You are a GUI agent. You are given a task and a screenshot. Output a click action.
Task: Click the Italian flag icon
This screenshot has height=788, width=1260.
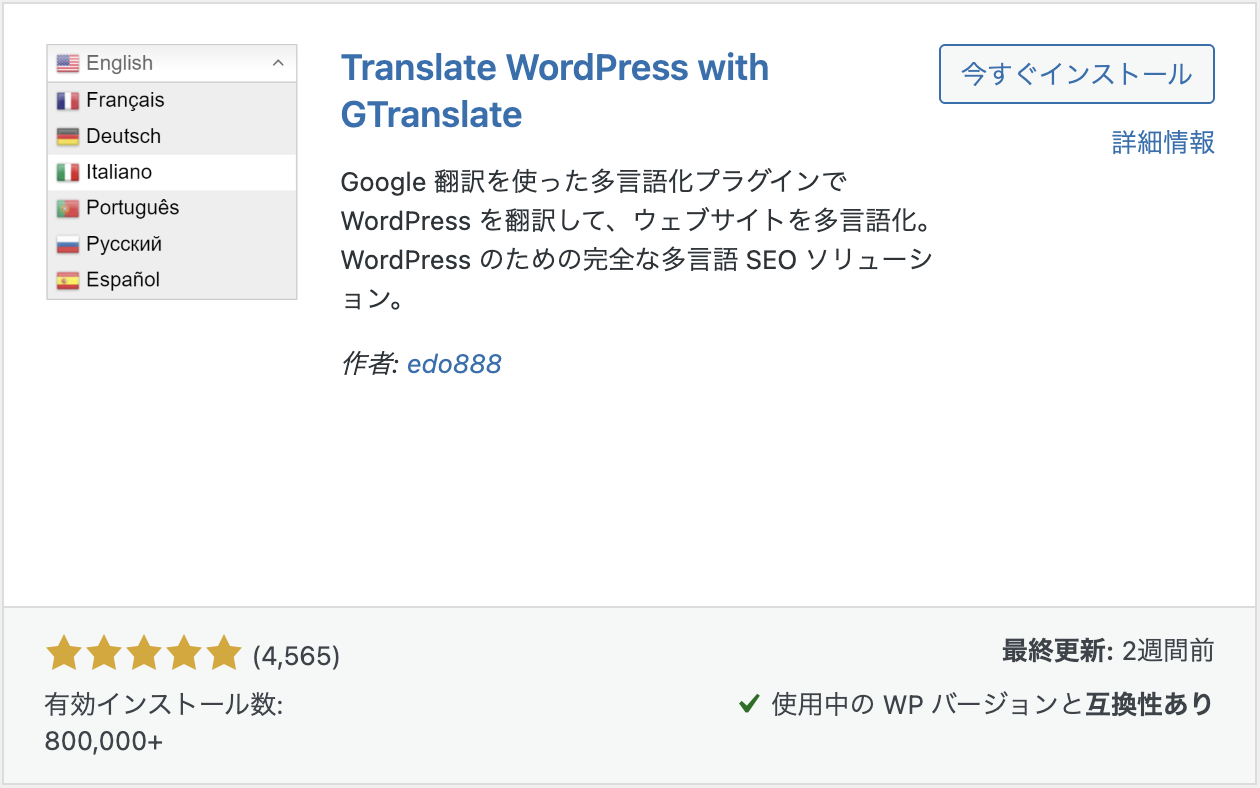point(68,172)
